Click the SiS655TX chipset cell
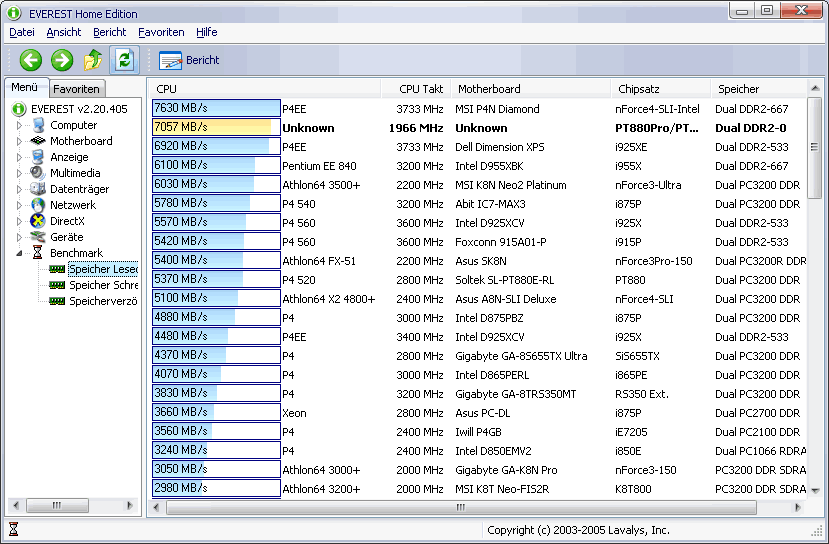829x544 pixels. click(x=637, y=356)
